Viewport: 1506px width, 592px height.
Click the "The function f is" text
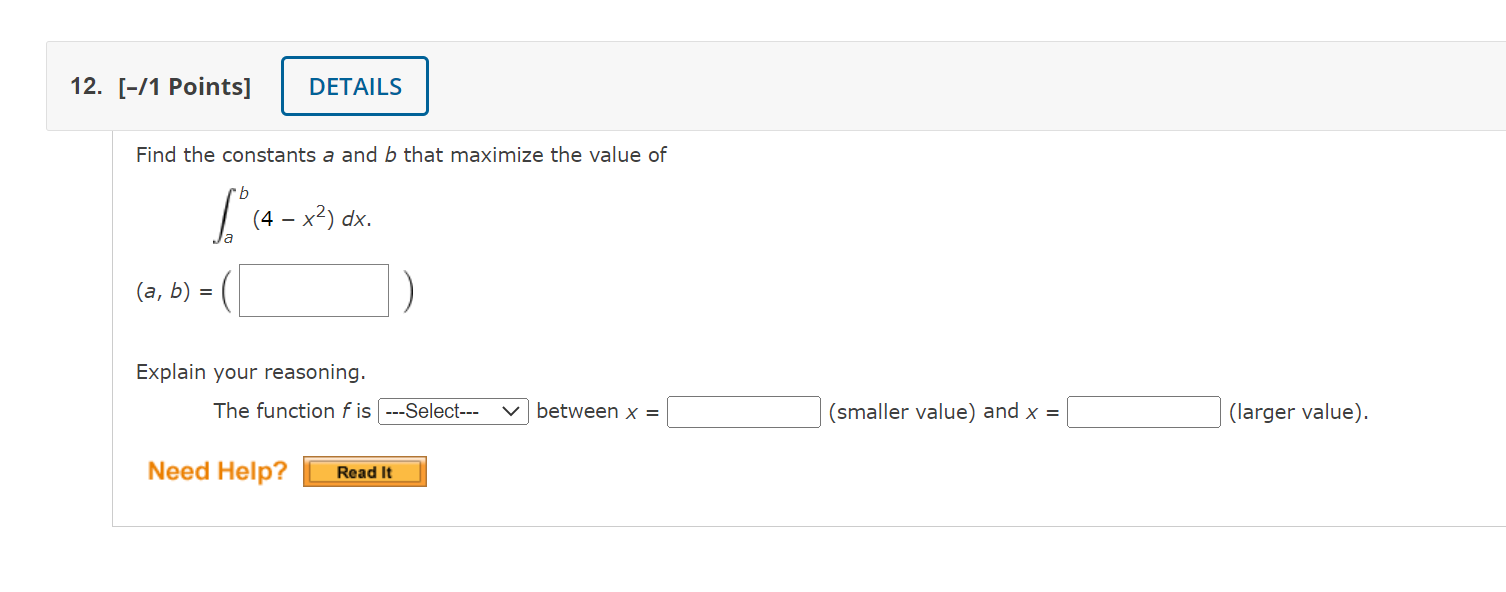(x=292, y=411)
